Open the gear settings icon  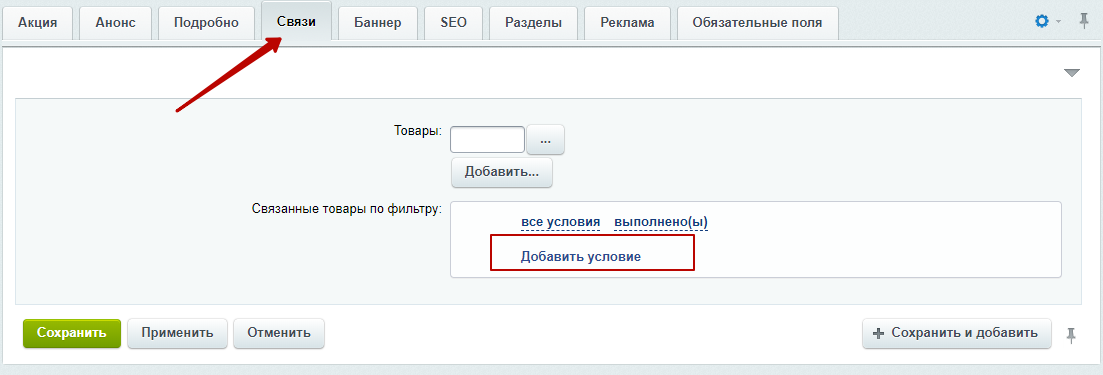(x=1042, y=22)
